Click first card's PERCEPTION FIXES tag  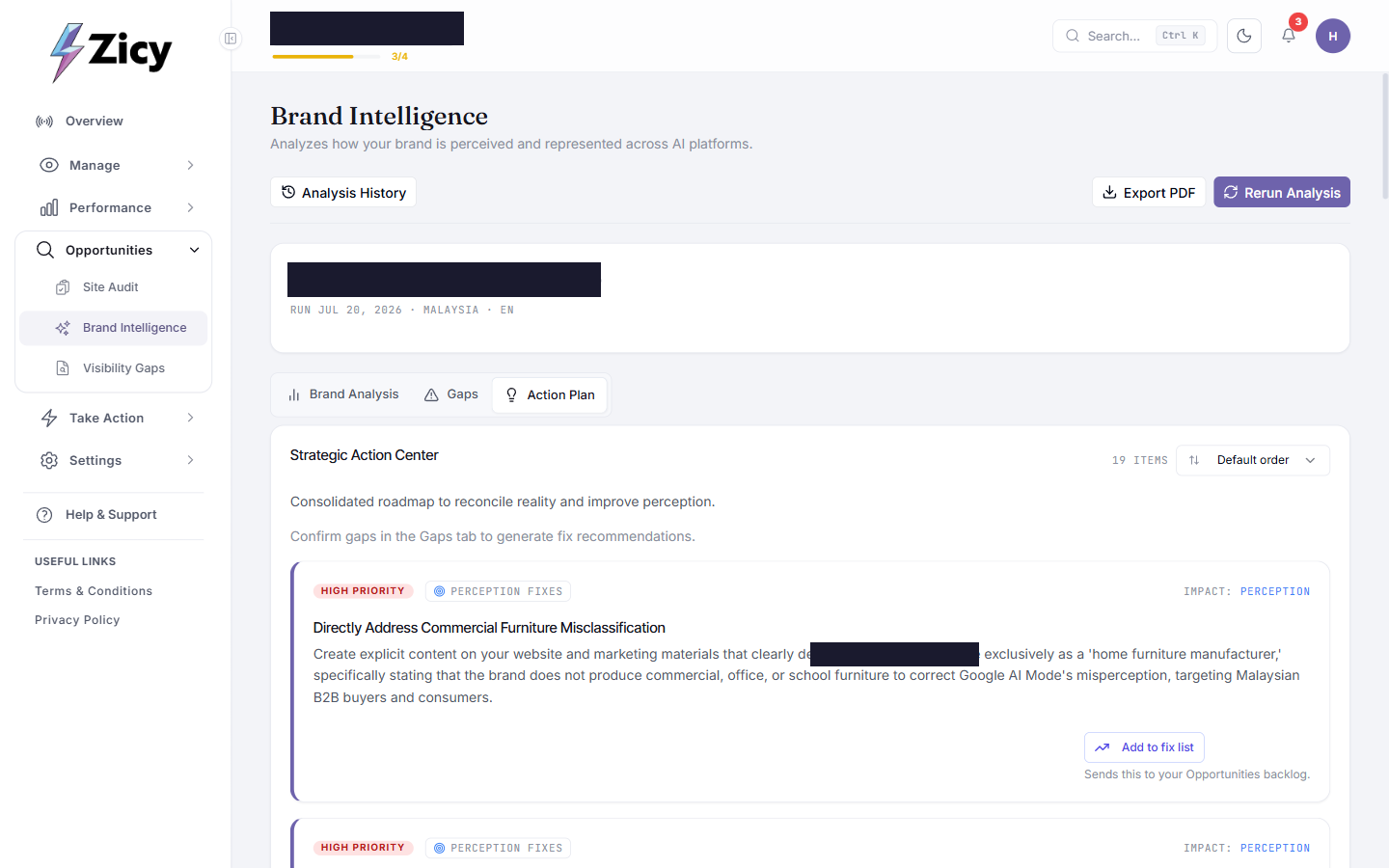498,591
